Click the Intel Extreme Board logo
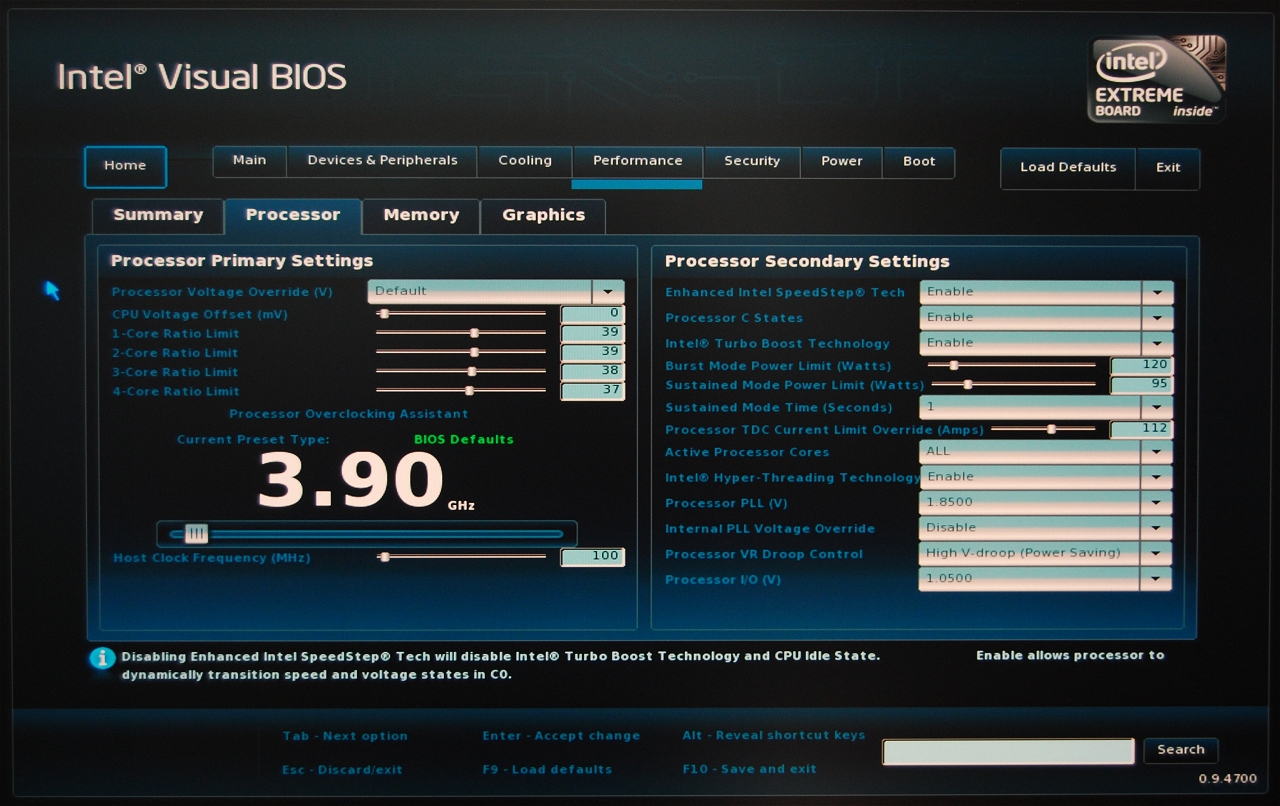 (1157, 80)
